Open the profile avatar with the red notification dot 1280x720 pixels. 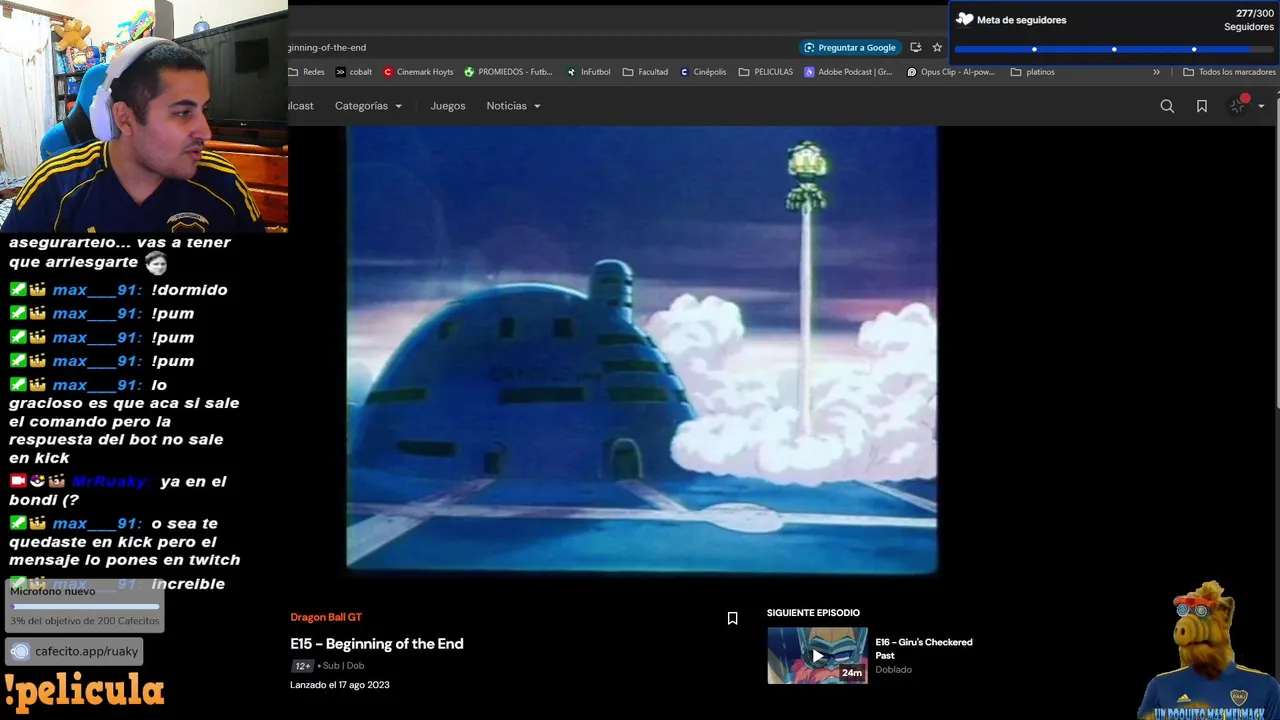pos(1239,105)
